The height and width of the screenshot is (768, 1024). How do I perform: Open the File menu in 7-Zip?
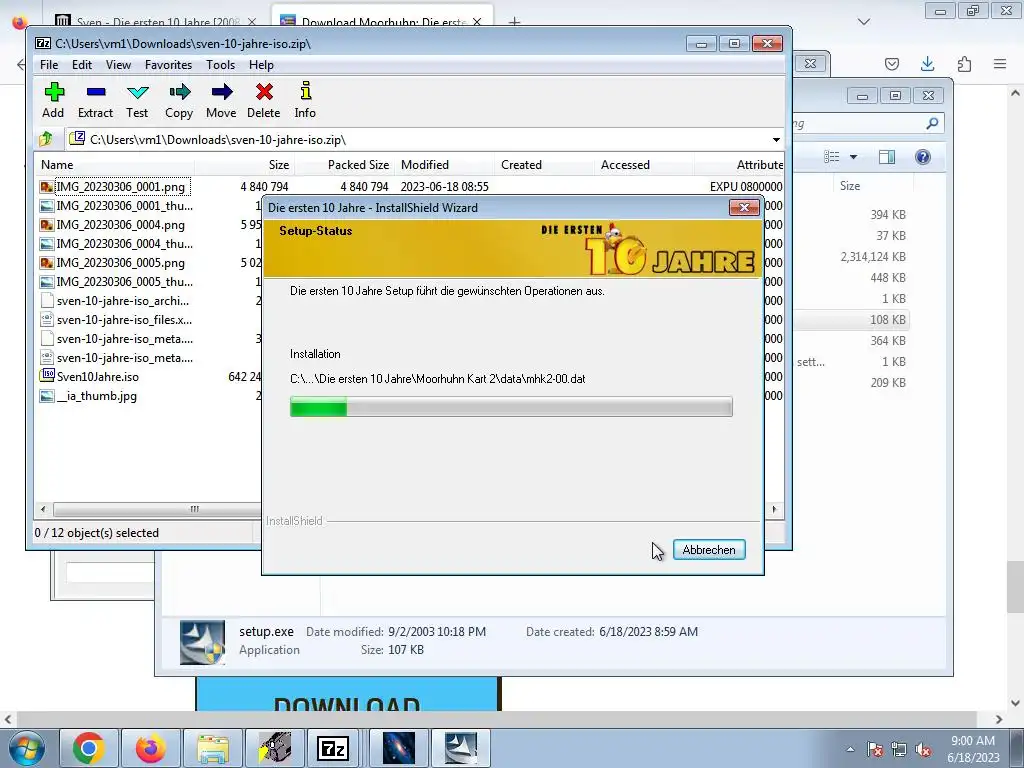coord(49,65)
